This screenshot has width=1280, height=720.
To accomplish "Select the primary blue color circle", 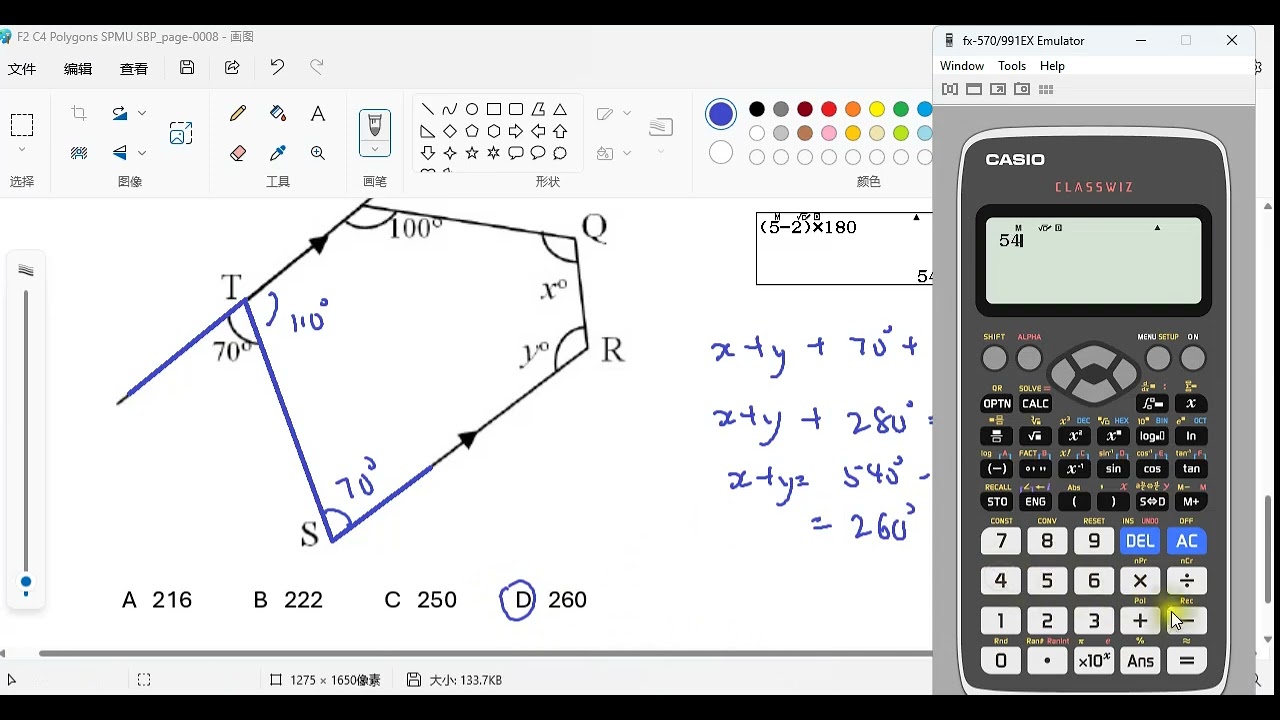I will pyautogui.click(x=721, y=114).
